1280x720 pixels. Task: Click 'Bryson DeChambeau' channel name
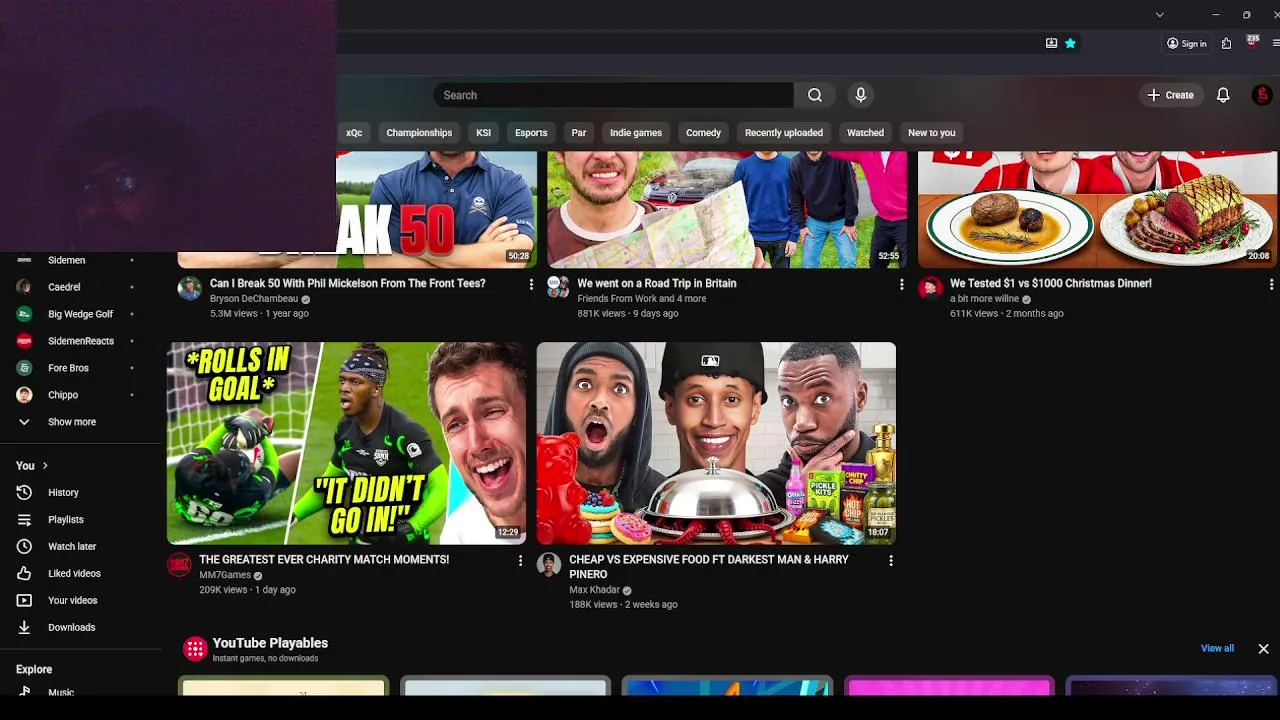tap(254, 299)
